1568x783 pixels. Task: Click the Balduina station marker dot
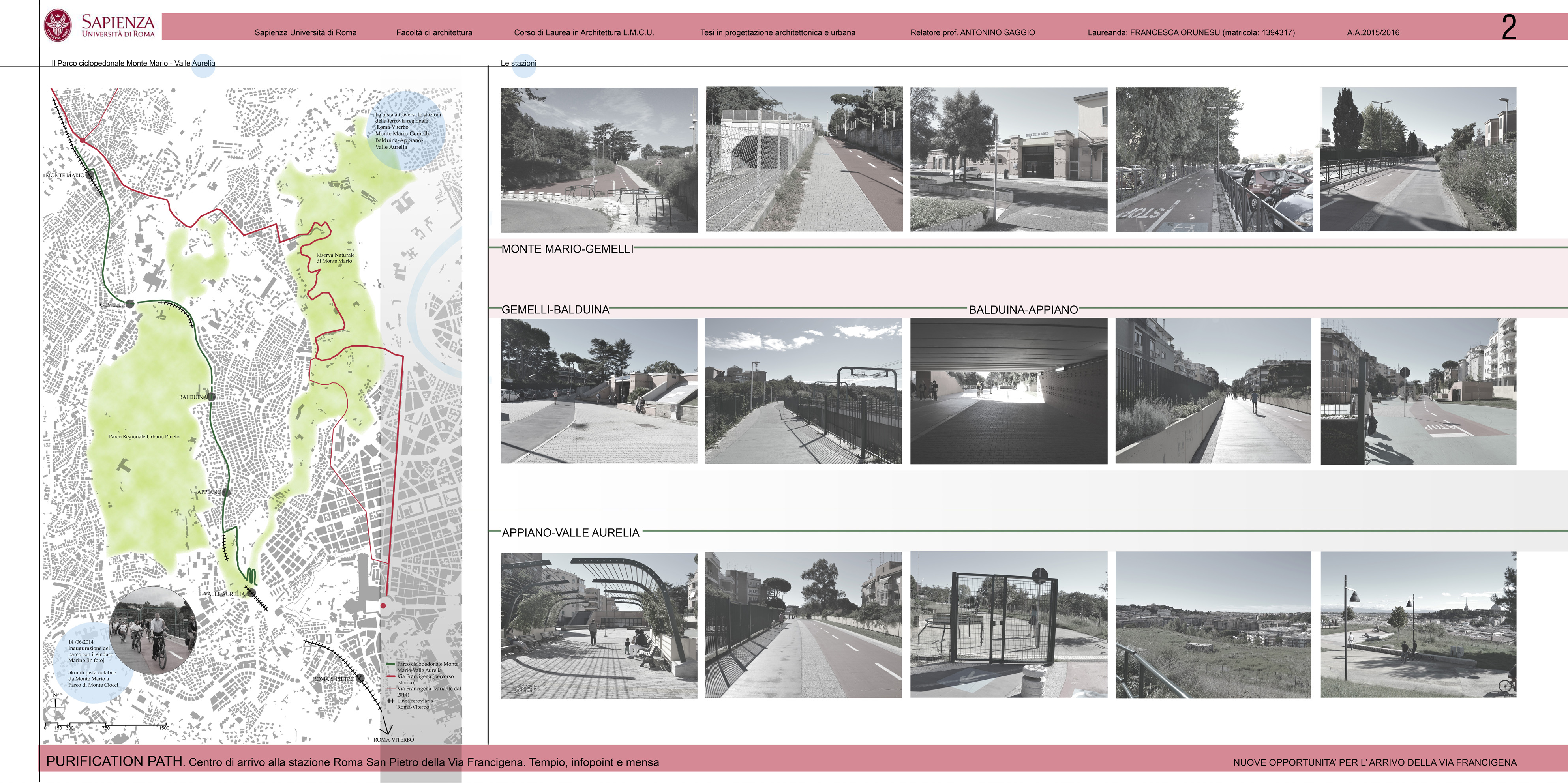click(211, 396)
